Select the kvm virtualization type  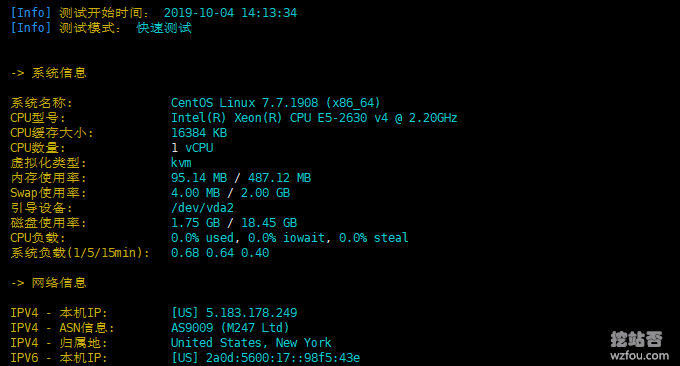tap(181, 163)
